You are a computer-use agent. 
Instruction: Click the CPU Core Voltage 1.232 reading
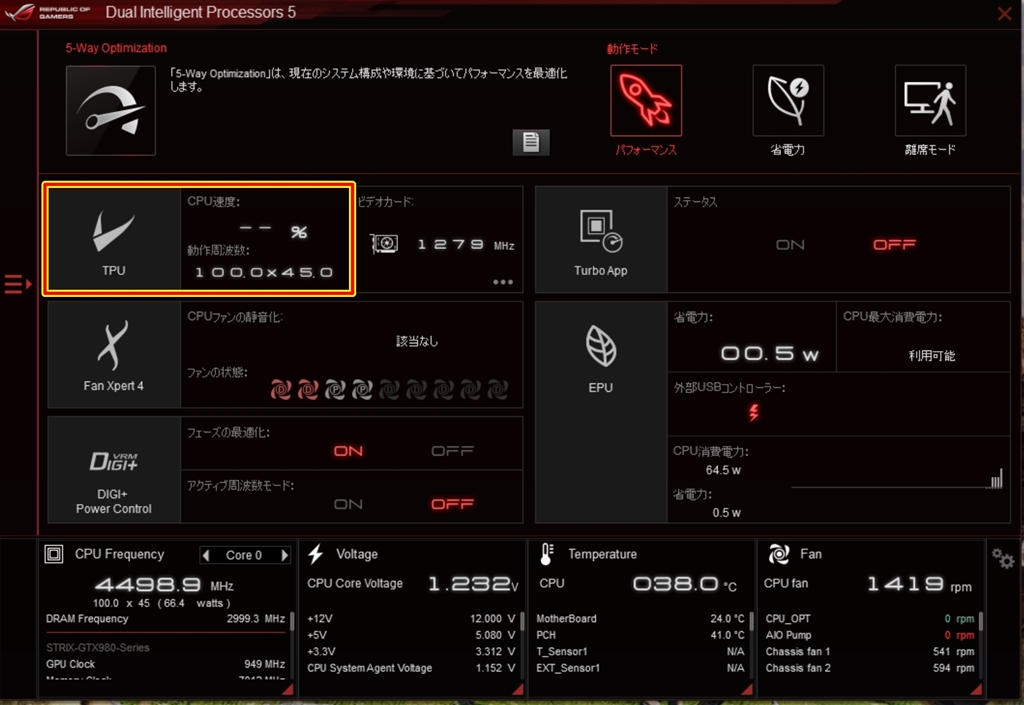click(473, 584)
